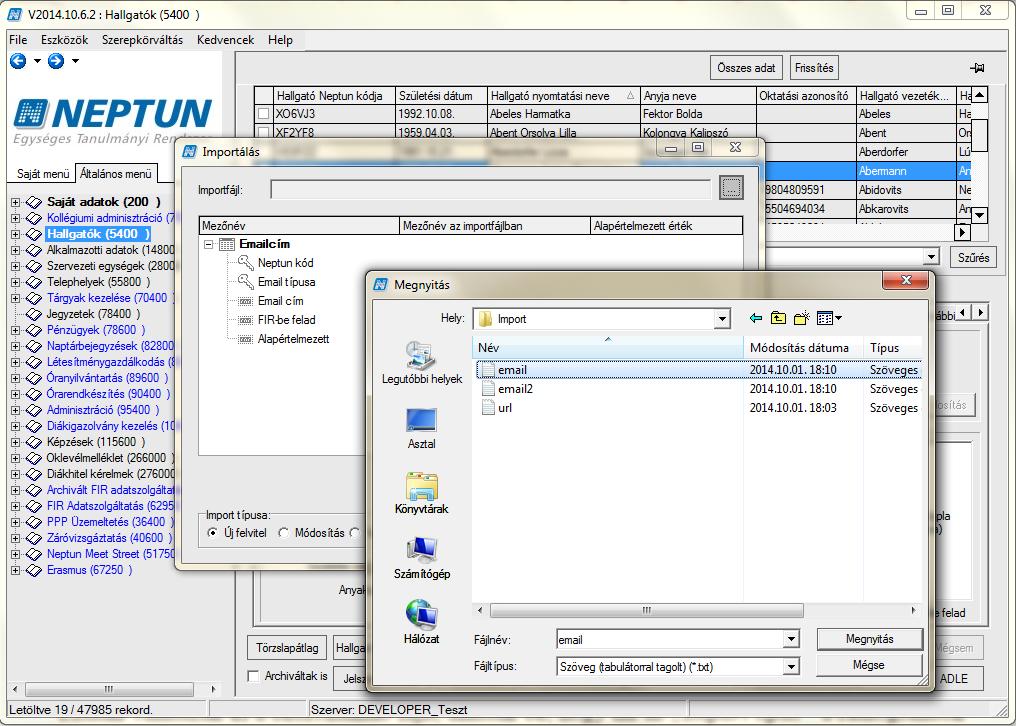
Task: Open the View menu icon in Megnyitás
Action: [x=829, y=318]
